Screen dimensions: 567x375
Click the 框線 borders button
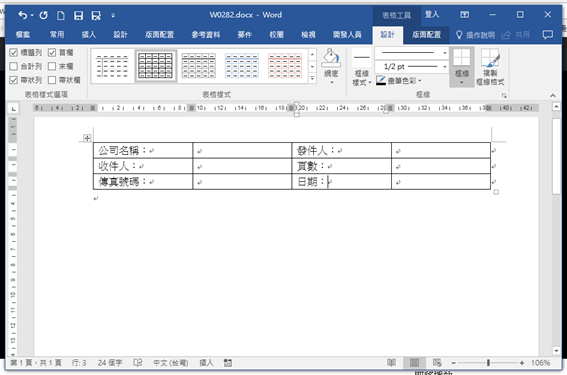pyautogui.click(x=462, y=67)
